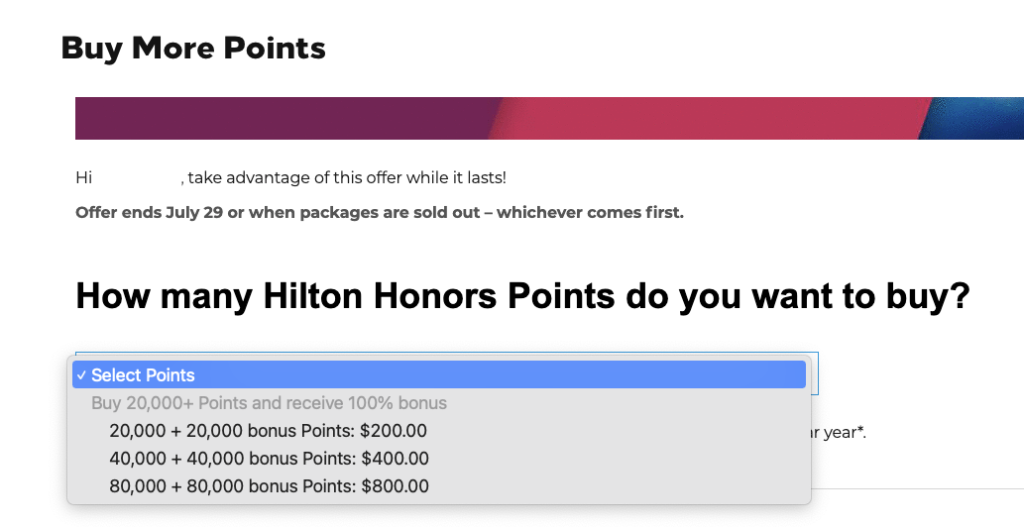This screenshot has width=1024, height=527.
Task: Pick the 40,000 + 40,000 bonus Points option
Action: (268, 459)
